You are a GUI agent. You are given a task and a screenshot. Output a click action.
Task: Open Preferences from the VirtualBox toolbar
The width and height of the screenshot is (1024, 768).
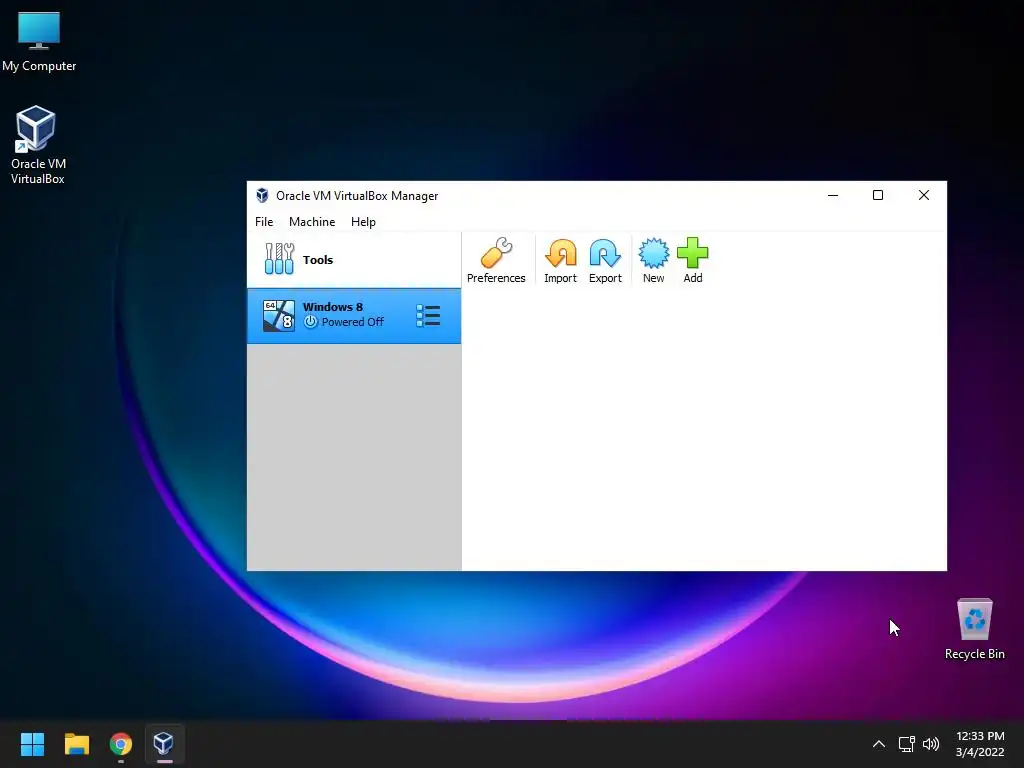tap(496, 261)
